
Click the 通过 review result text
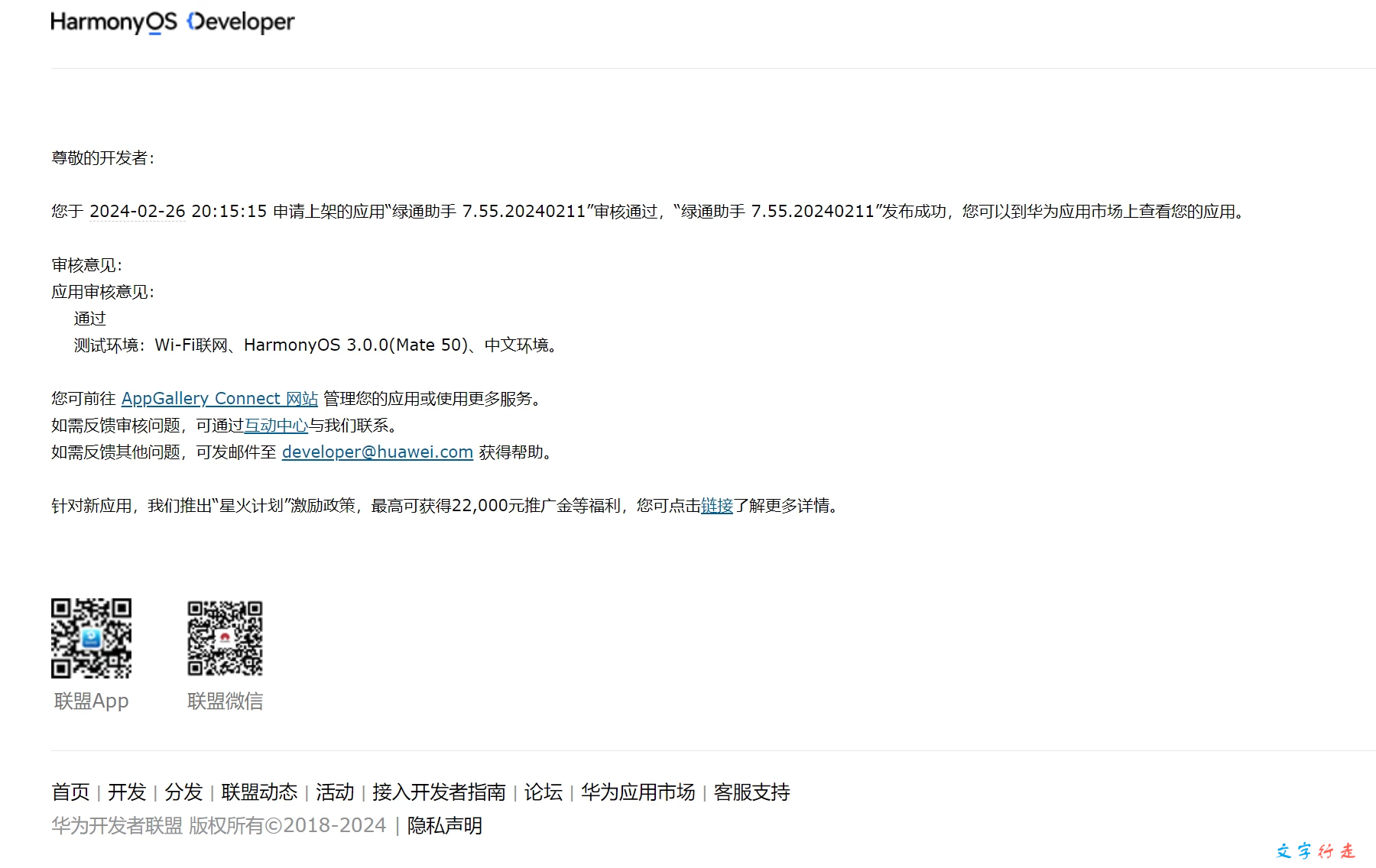89,318
